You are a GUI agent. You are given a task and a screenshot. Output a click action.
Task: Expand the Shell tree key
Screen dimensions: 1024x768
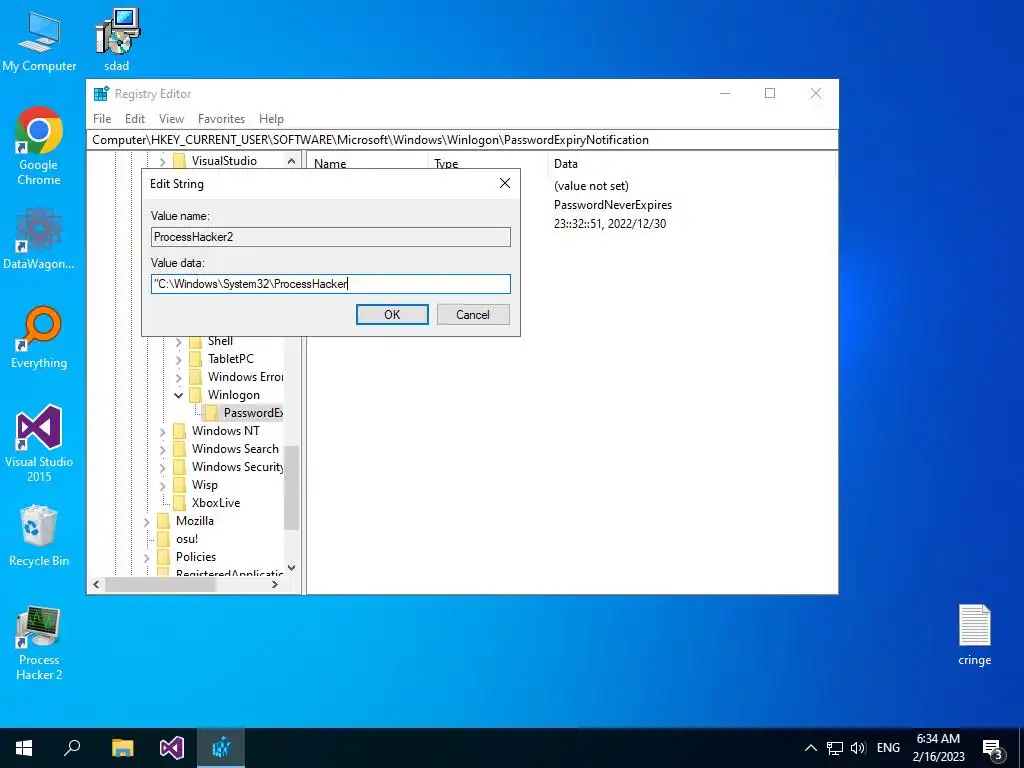[178, 342]
